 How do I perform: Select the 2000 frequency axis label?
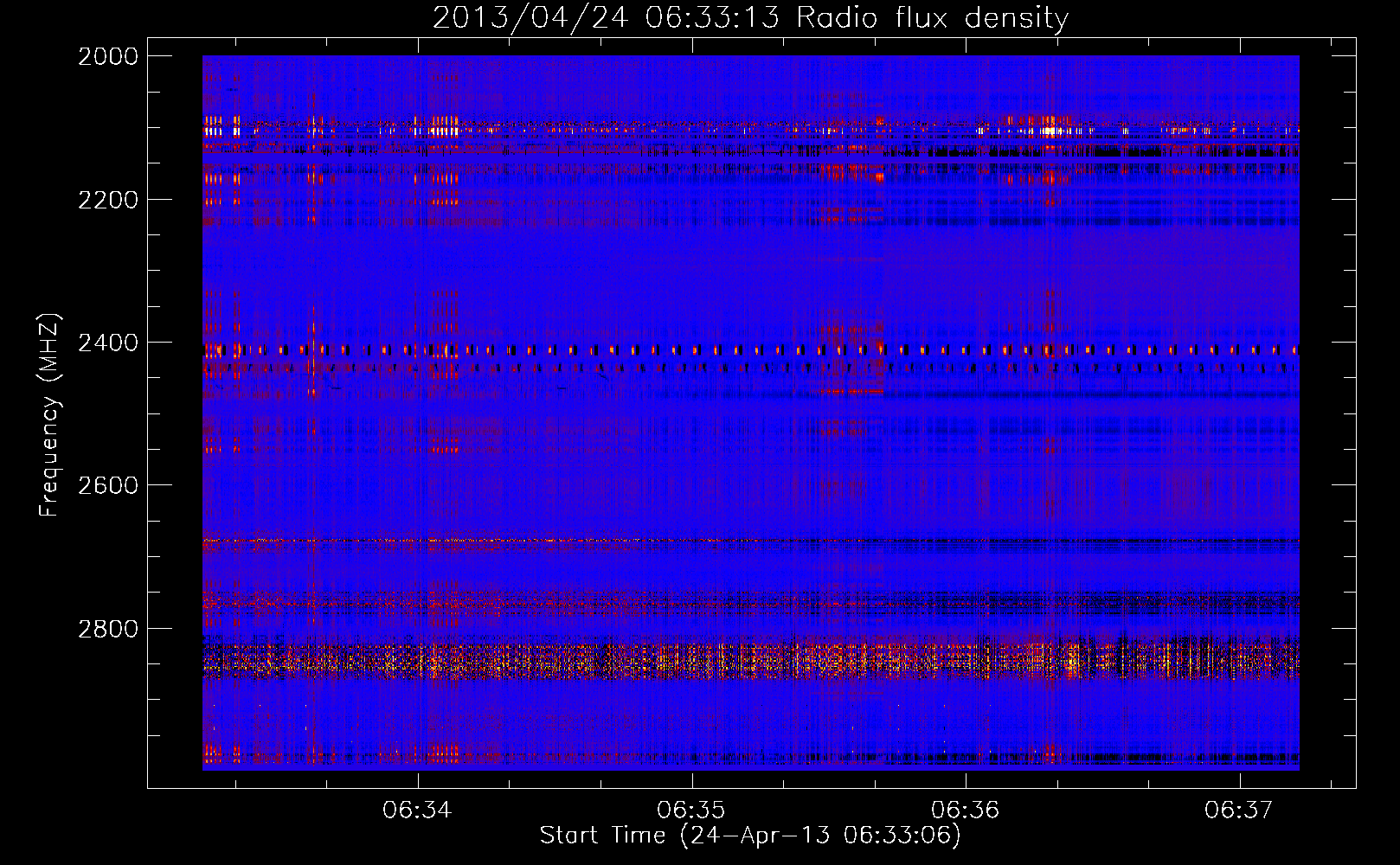click(108, 56)
